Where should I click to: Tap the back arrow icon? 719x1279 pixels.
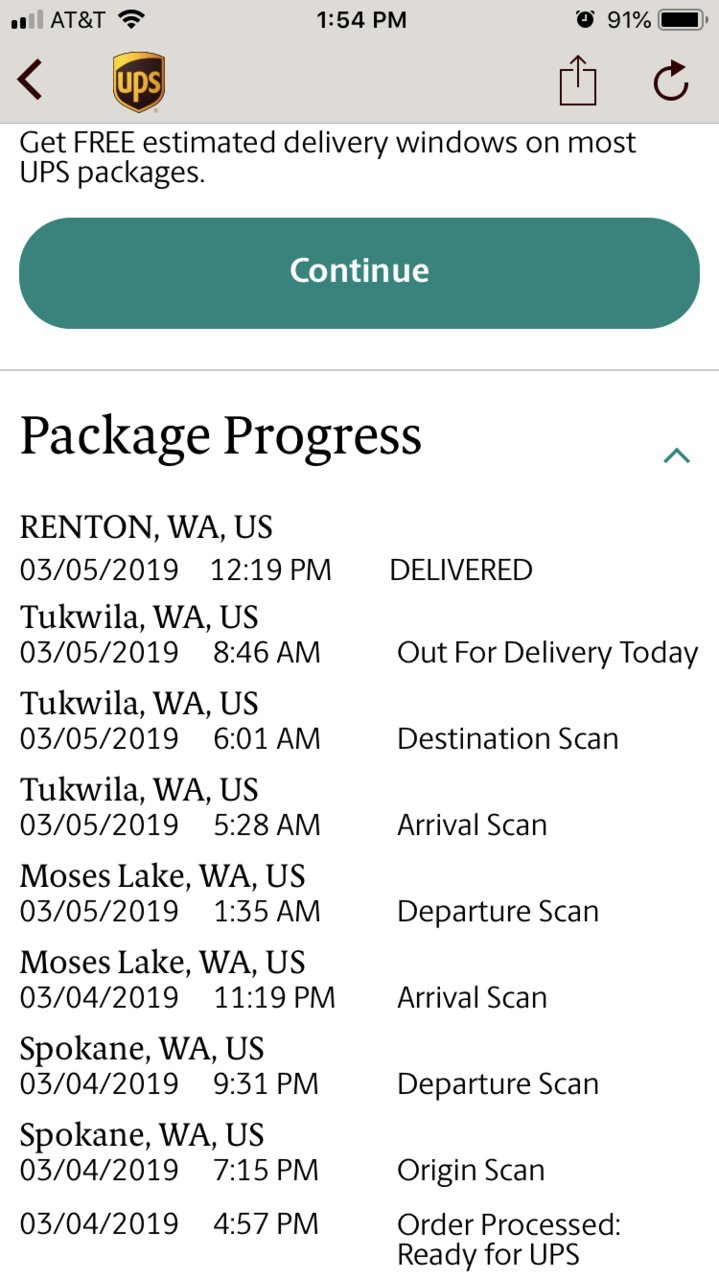click(x=30, y=80)
